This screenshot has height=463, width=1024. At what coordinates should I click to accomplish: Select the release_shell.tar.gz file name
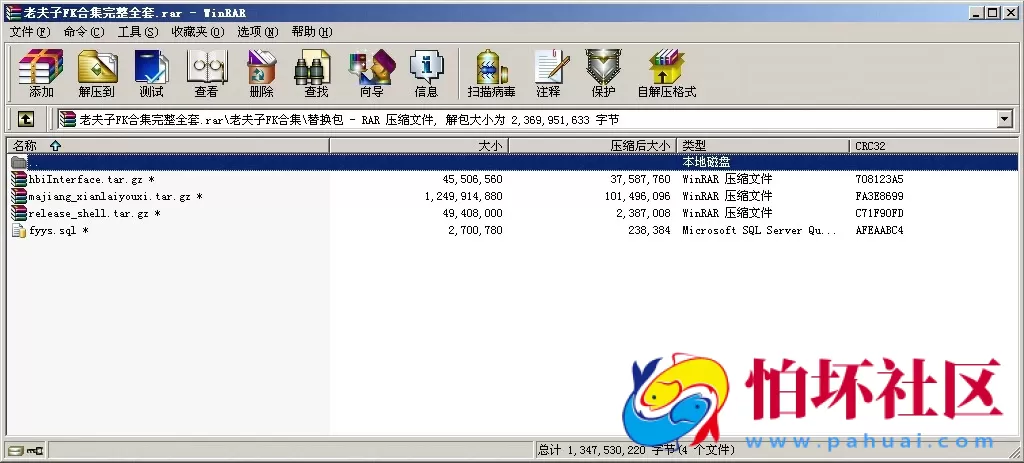(x=95, y=213)
